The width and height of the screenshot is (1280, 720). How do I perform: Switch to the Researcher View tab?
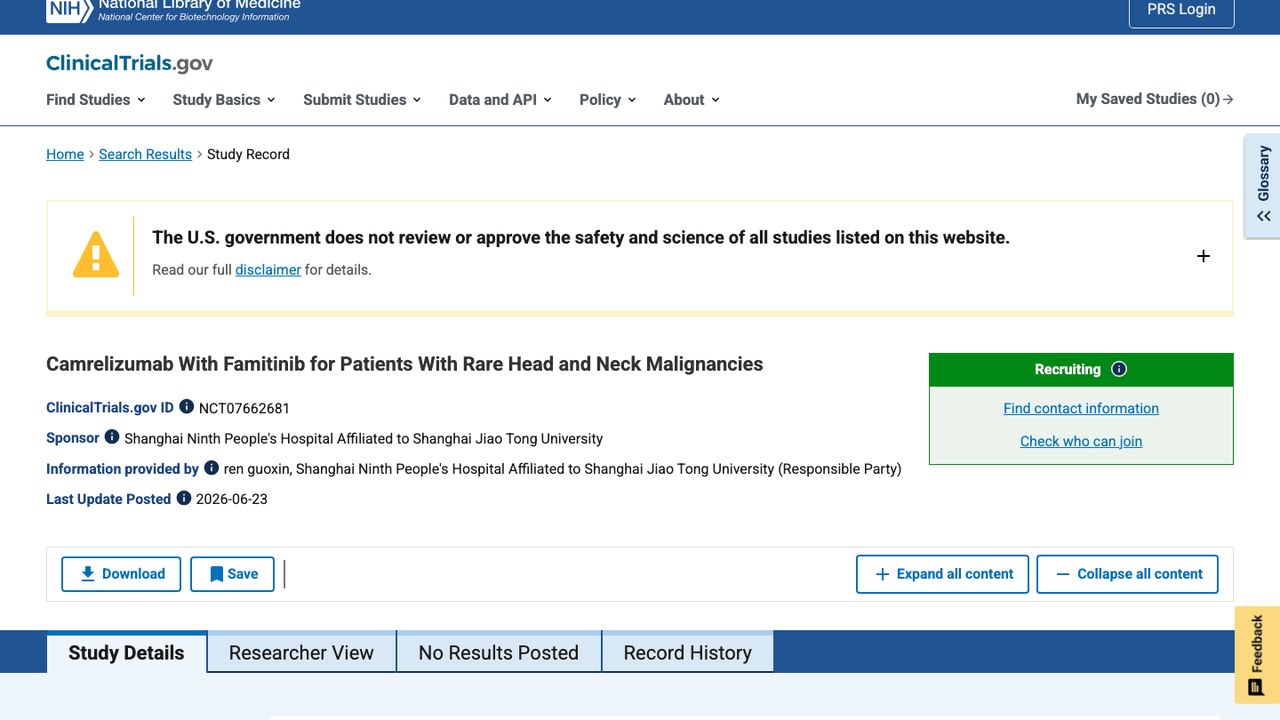(x=301, y=653)
